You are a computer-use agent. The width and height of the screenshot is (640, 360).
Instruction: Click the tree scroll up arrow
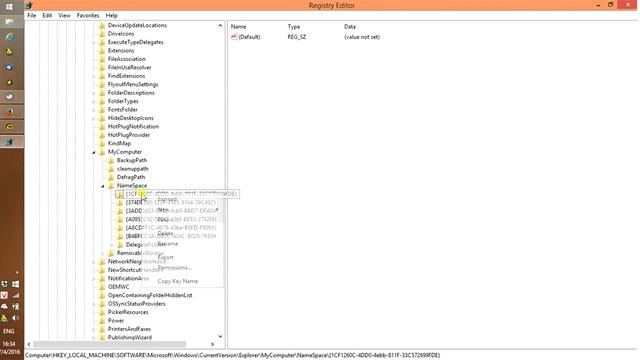coord(220,25)
